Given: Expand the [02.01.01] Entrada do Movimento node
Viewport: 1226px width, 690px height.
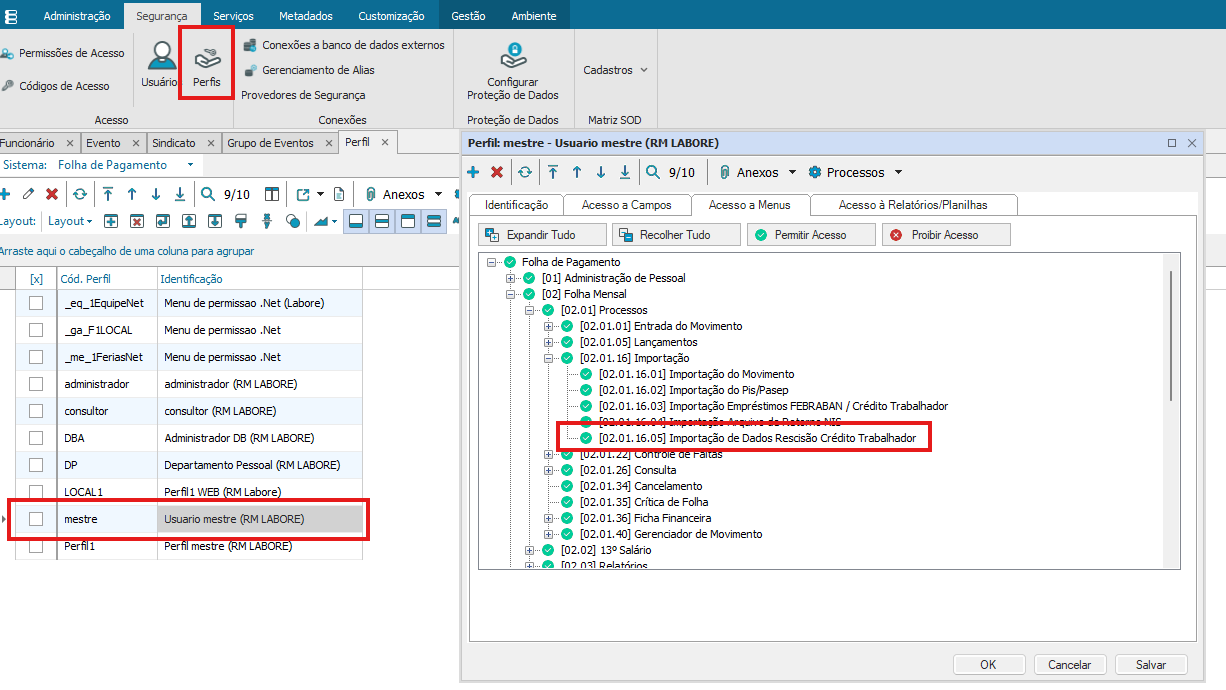Looking at the screenshot, I should [x=549, y=326].
